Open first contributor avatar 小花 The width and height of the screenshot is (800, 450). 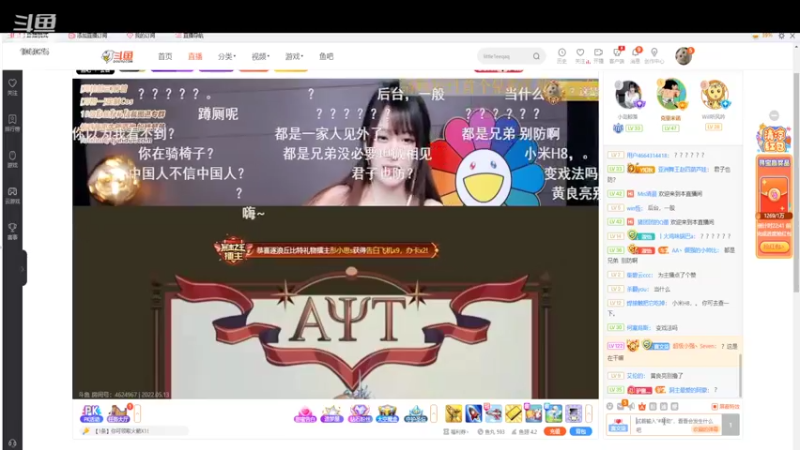[x=628, y=95]
